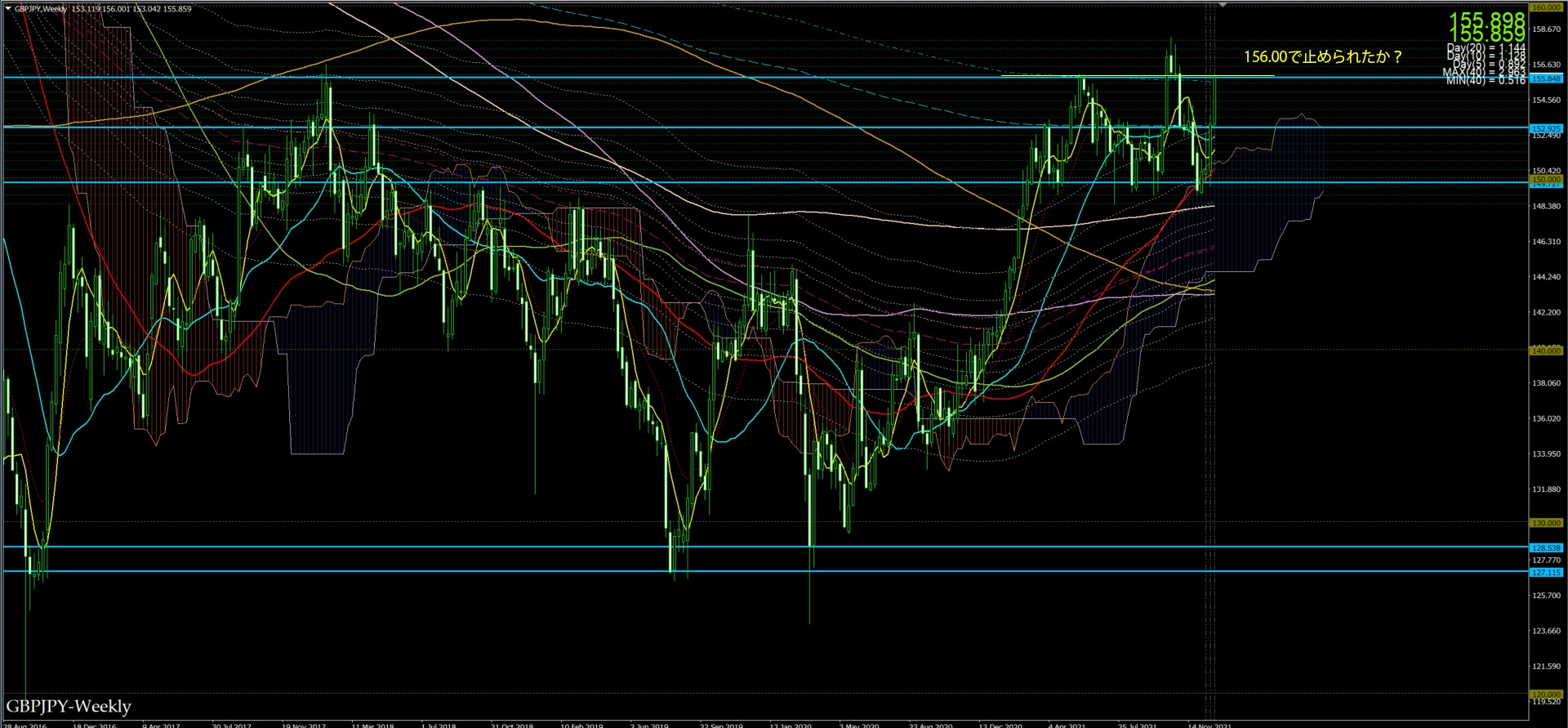
Task: Click the '23 Aug 2020' date axis label
Action: (x=931, y=725)
